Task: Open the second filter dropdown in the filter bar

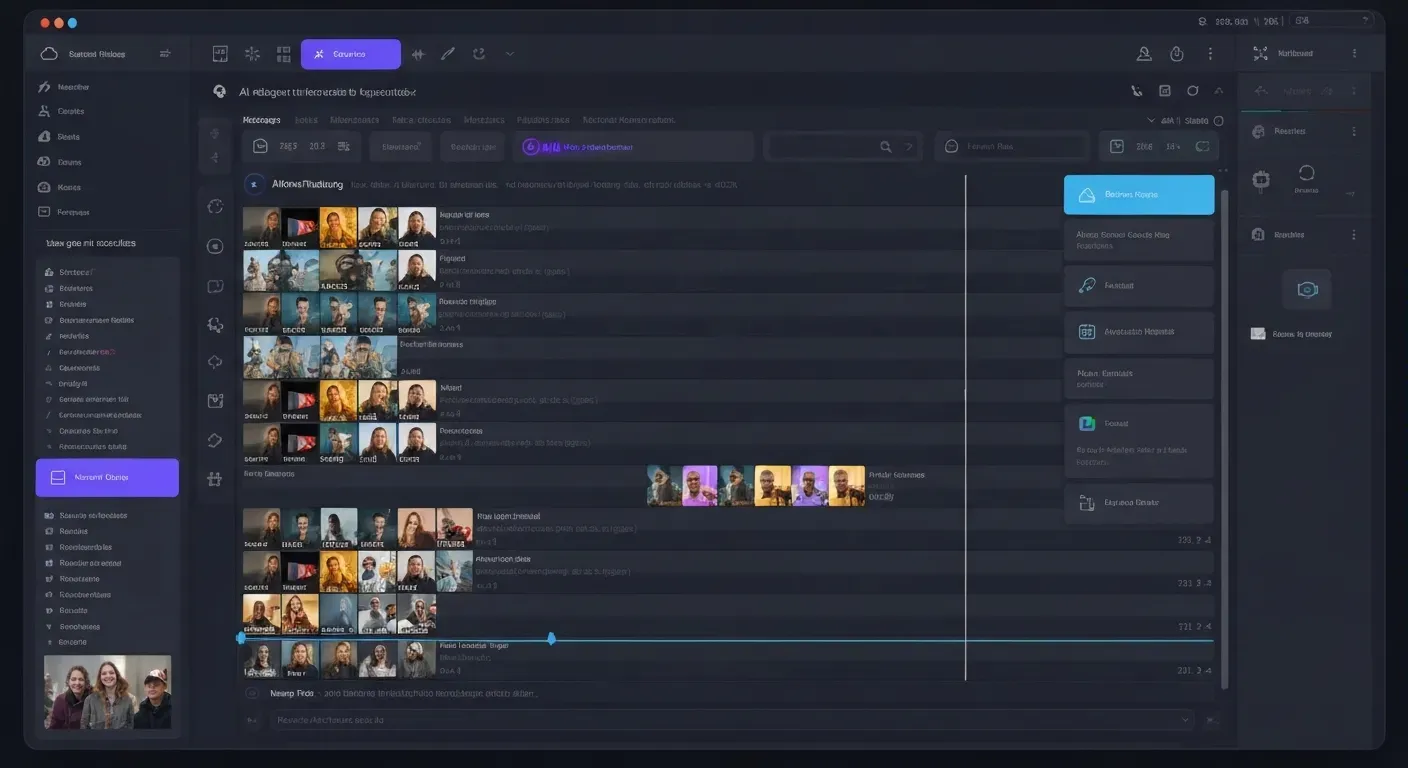Action: [x=472, y=145]
